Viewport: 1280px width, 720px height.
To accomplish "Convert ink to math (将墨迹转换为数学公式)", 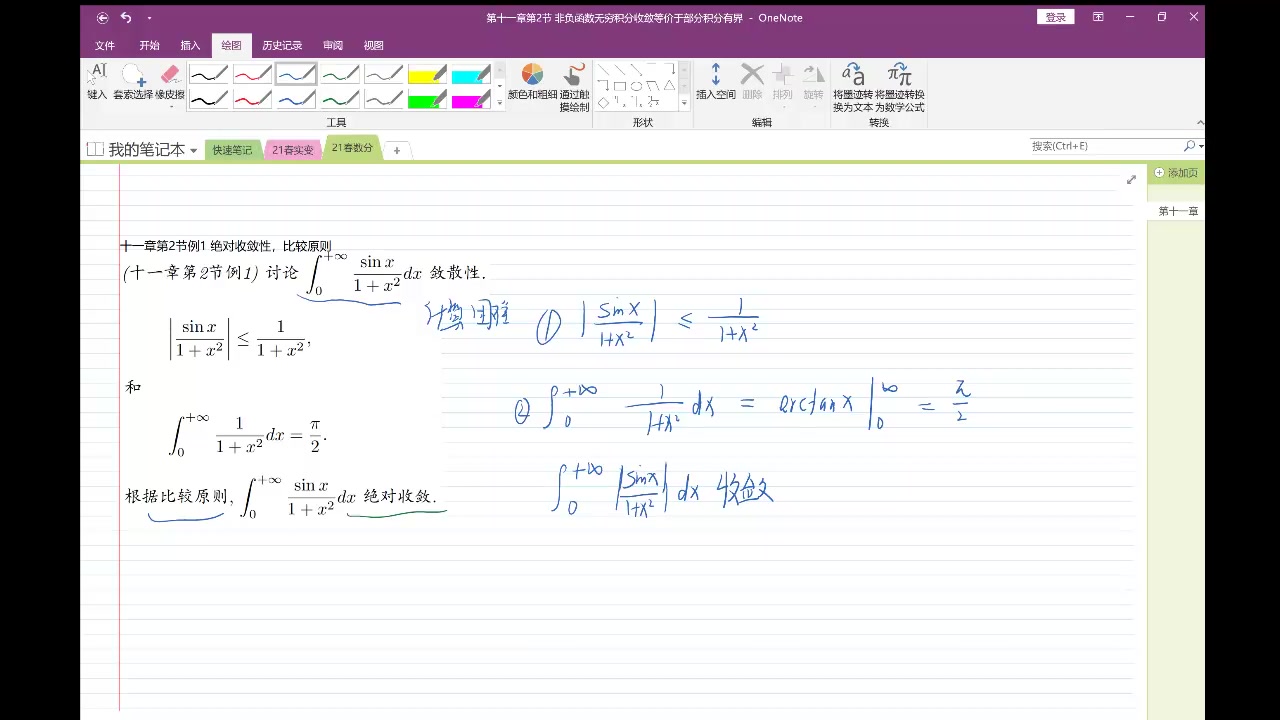I will 900,88.
